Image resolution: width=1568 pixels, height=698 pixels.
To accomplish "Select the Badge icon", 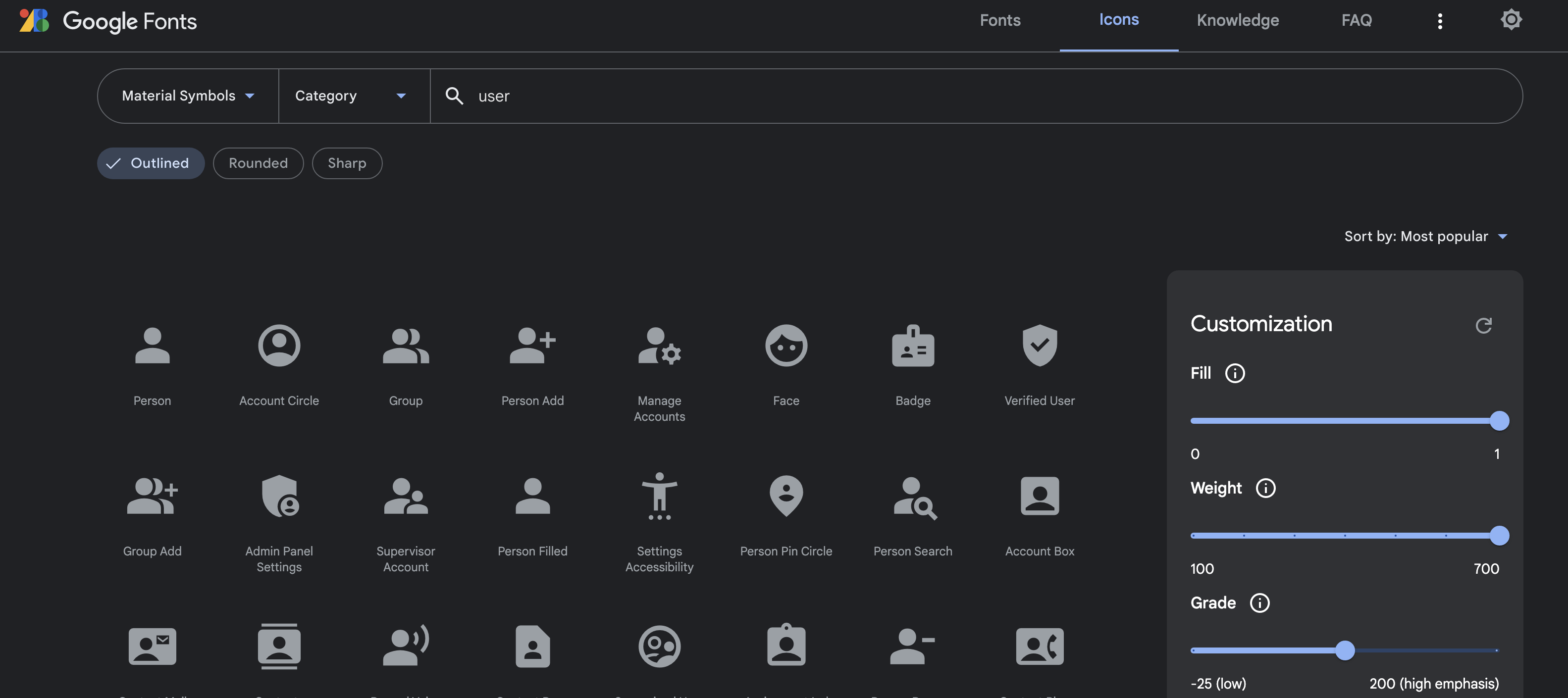I will tap(912, 346).
